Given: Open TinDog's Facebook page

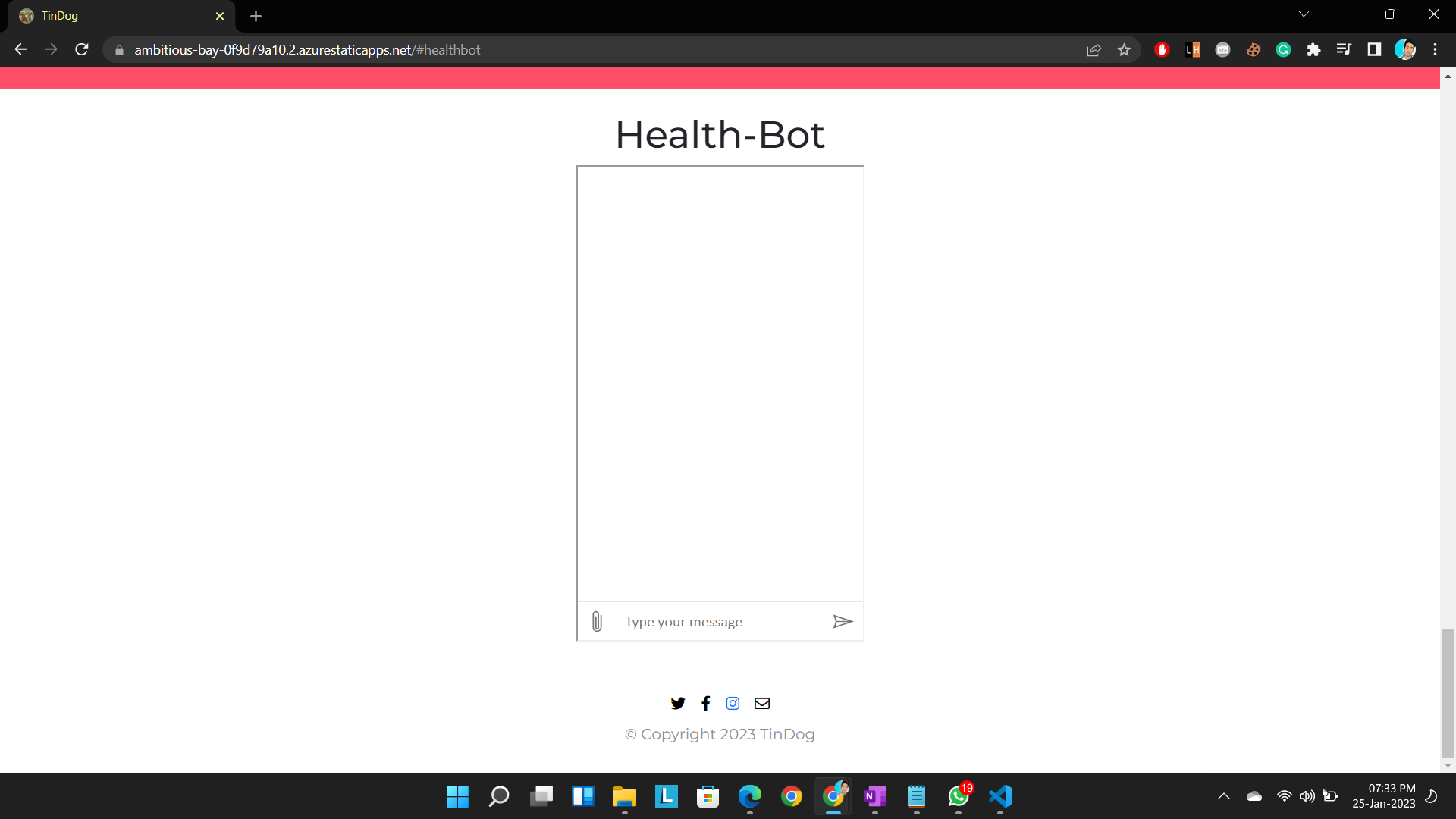Looking at the screenshot, I should (705, 703).
